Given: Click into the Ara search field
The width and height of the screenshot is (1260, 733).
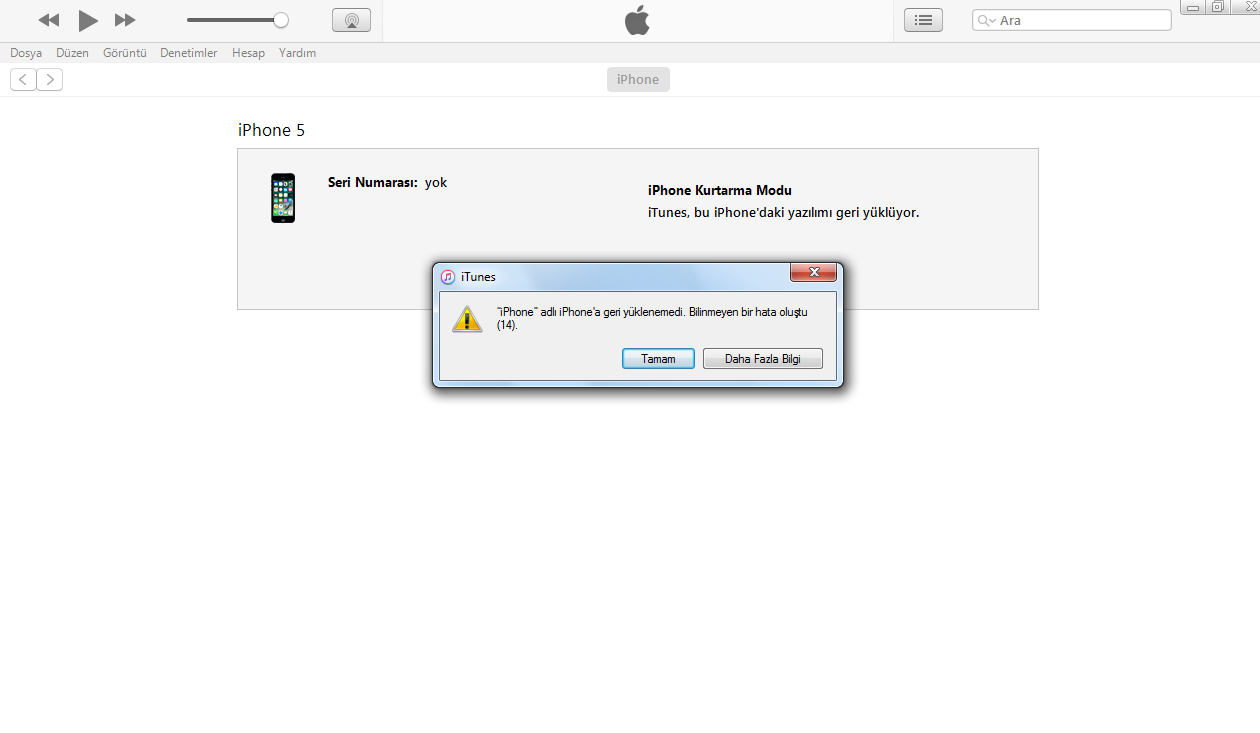Looking at the screenshot, I should 1072,20.
